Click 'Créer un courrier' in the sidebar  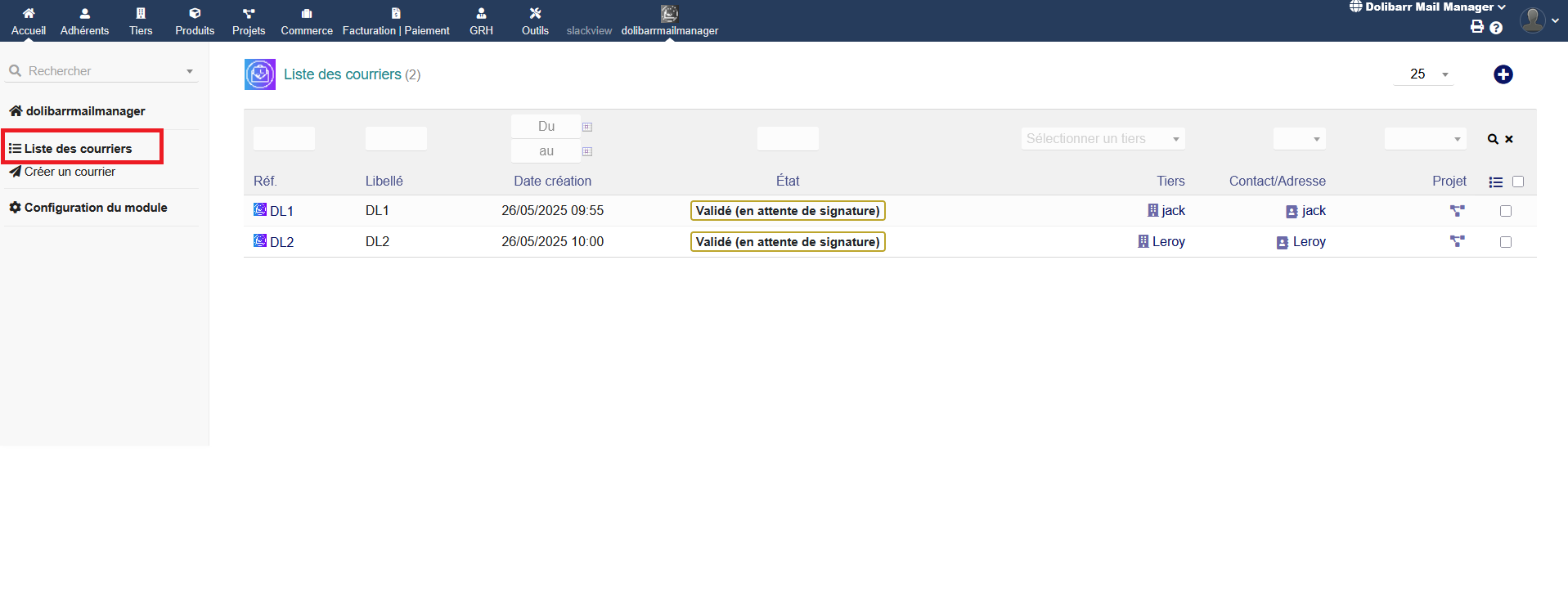[x=70, y=172]
